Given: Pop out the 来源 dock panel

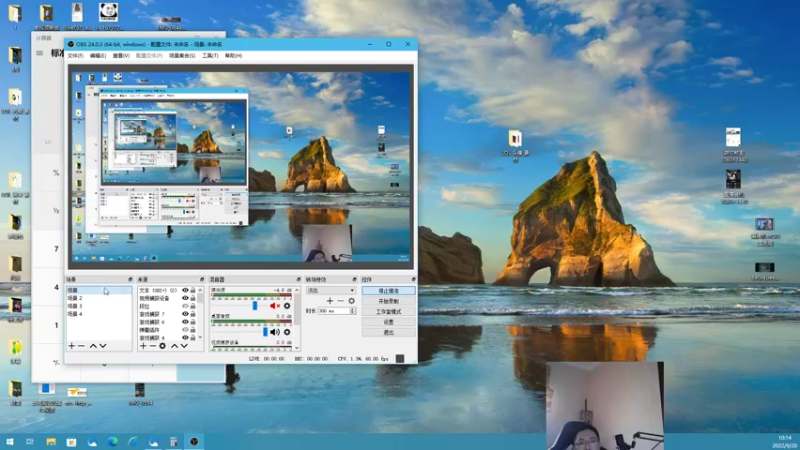Looking at the screenshot, I should pyautogui.click(x=202, y=280).
